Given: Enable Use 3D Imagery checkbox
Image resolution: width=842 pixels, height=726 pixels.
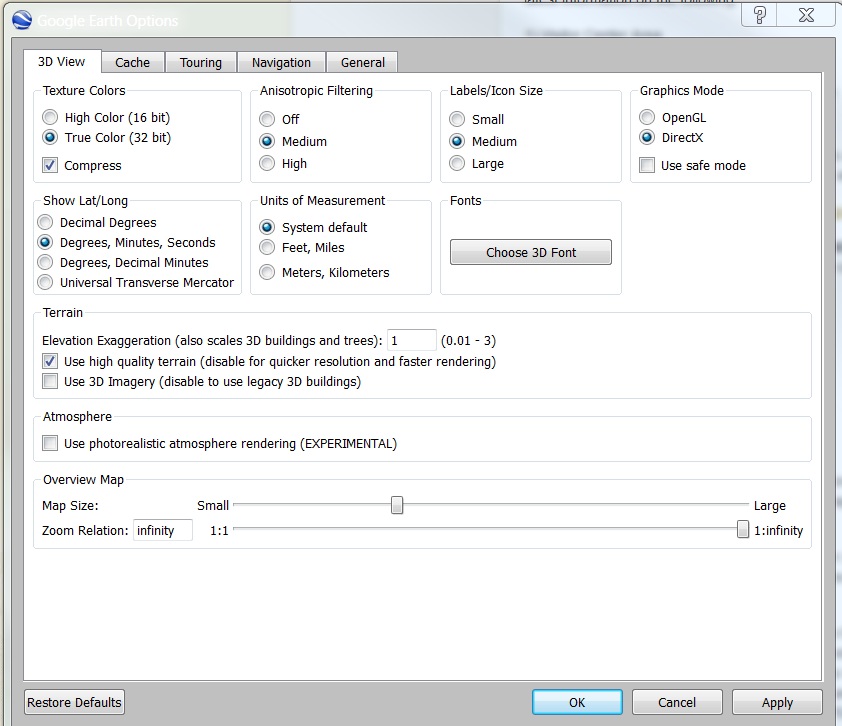Looking at the screenshot, I should coord(50,381).
